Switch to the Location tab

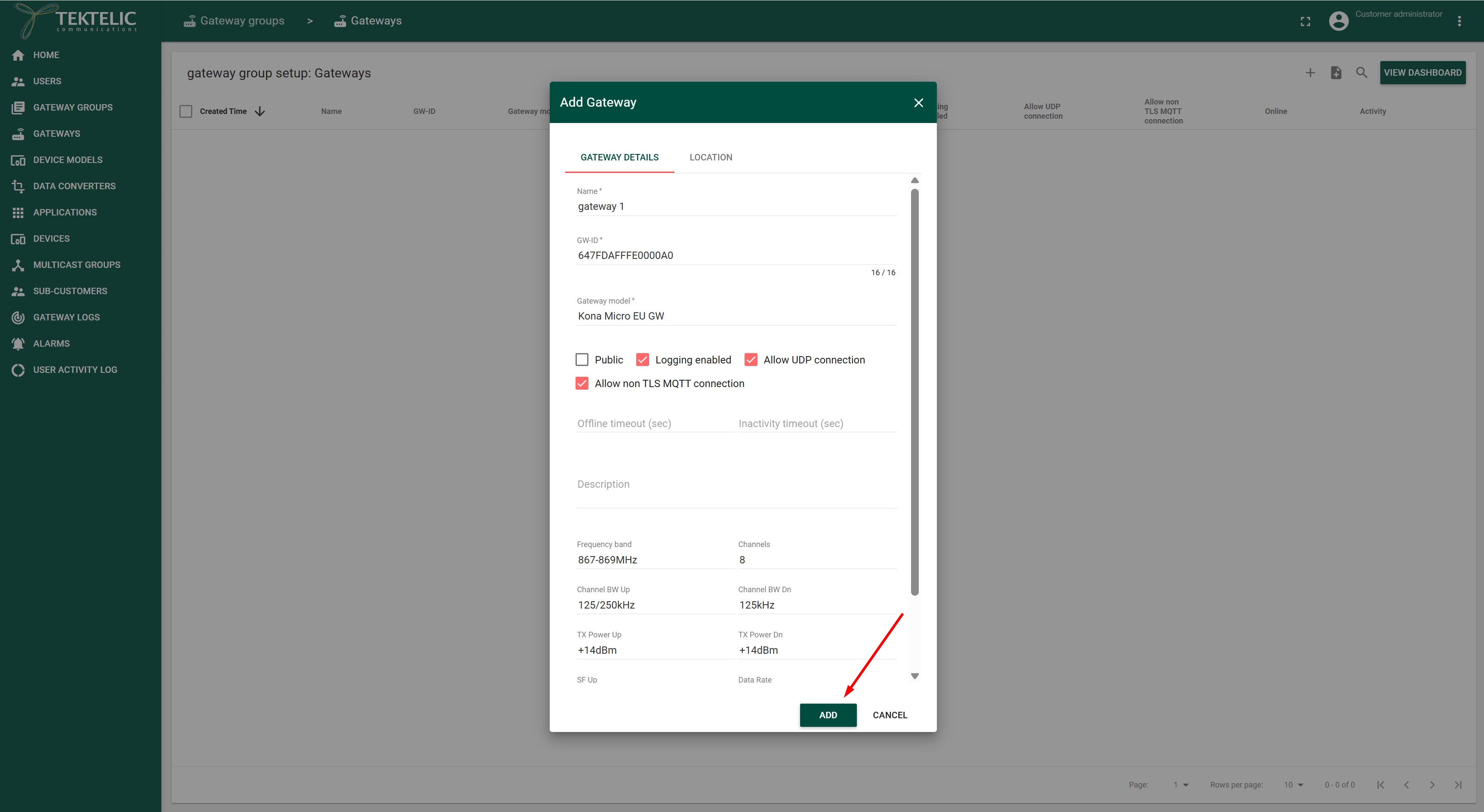[710, 157]
